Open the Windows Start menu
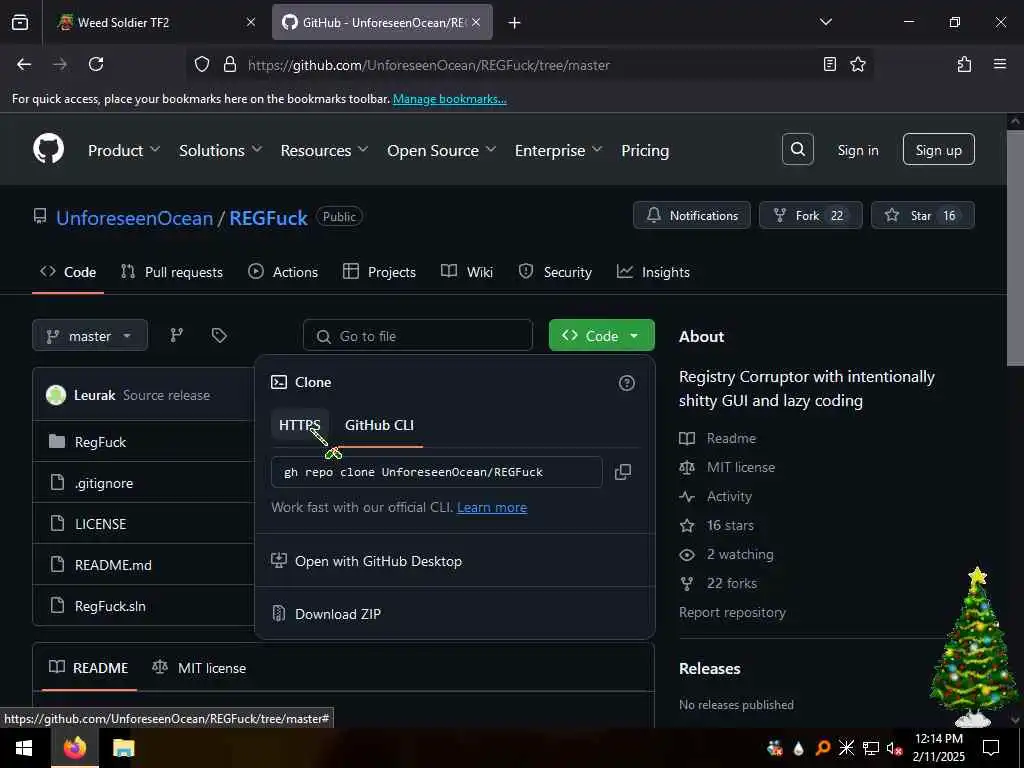Viewport: 1024px width, 768px height. tap(24, 748)
